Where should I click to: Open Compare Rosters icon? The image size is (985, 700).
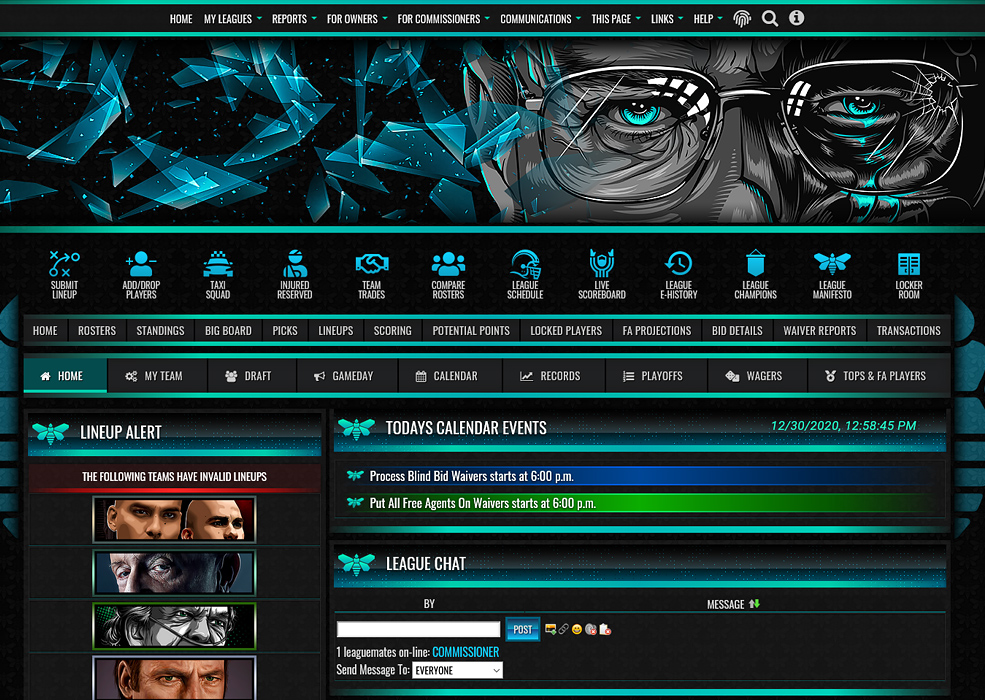point(448,275)
